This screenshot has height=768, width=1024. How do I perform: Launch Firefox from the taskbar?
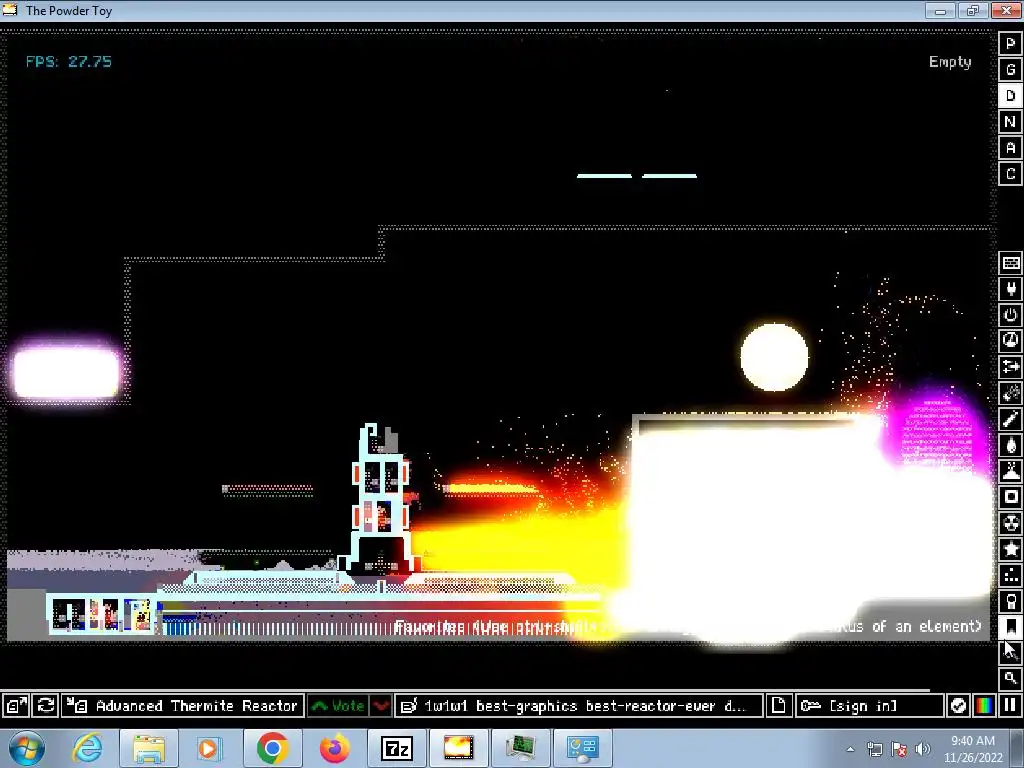coord(334,748)
